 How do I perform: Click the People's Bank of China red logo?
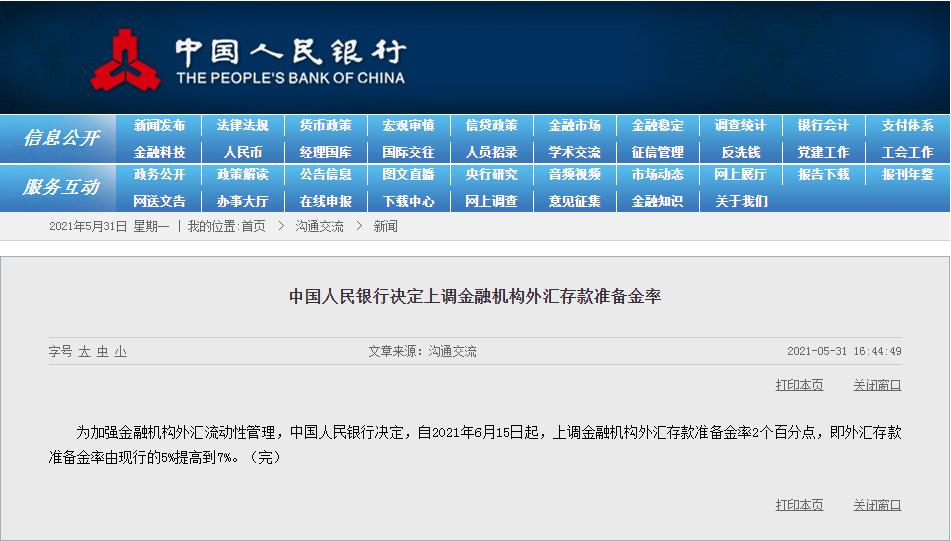pyautogui.click(x=126, y=60)
